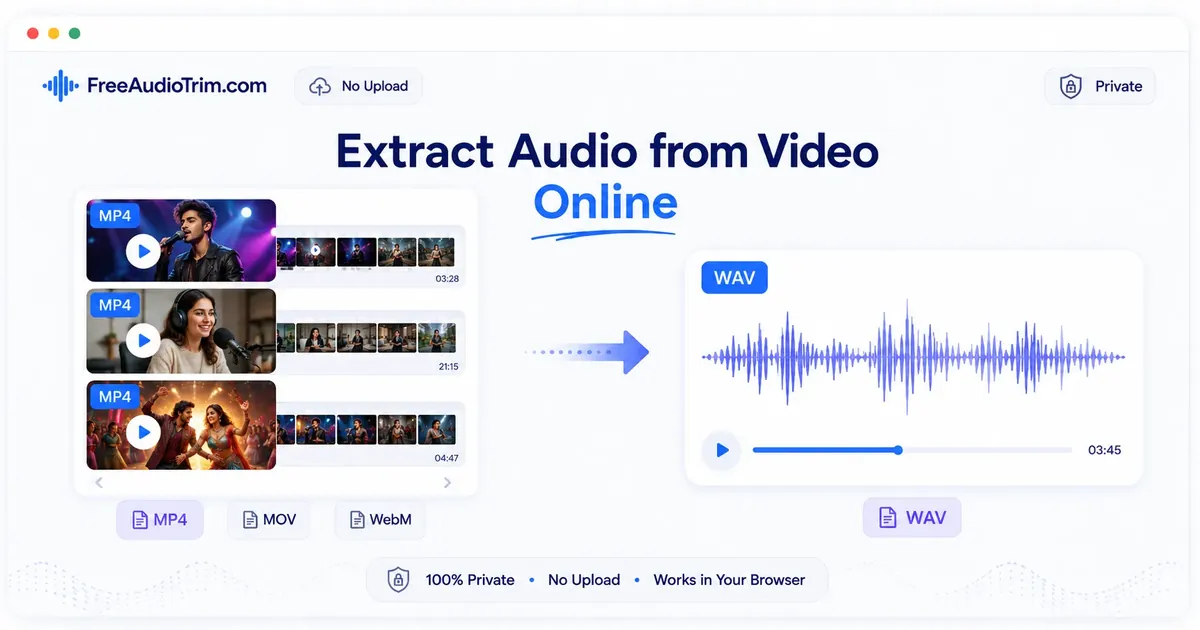Click the MP4 label on podcast thumbnail
This screenshot has width=1200, height=630.
click(115, 305)
